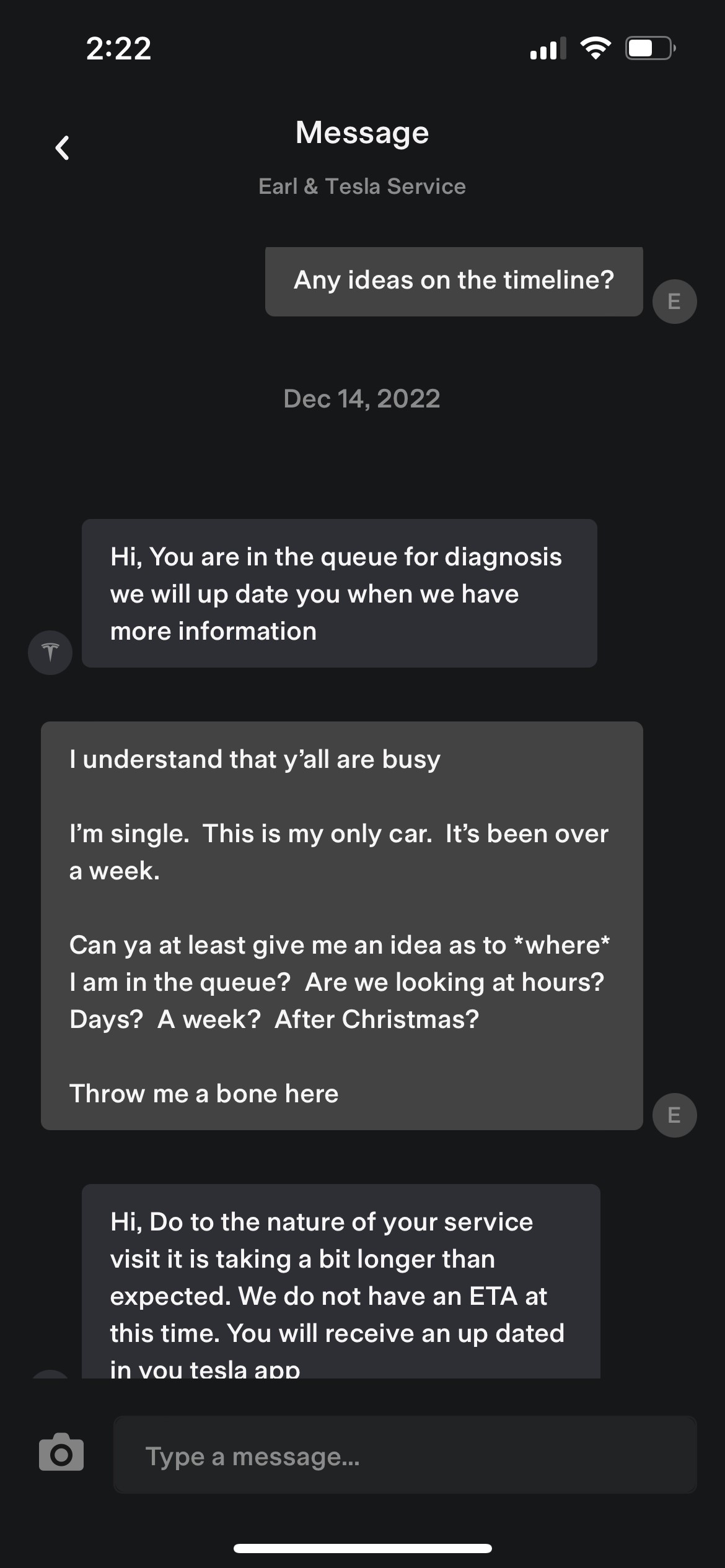Viewport: 725px width, 1568px height.
Task: Tap the Wi-Fi status icon
Action: click(595, 48)
